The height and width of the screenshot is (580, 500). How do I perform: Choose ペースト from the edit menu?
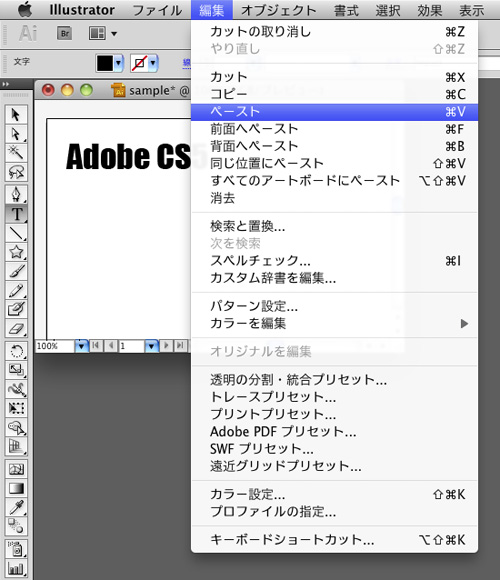pos(334,112)
